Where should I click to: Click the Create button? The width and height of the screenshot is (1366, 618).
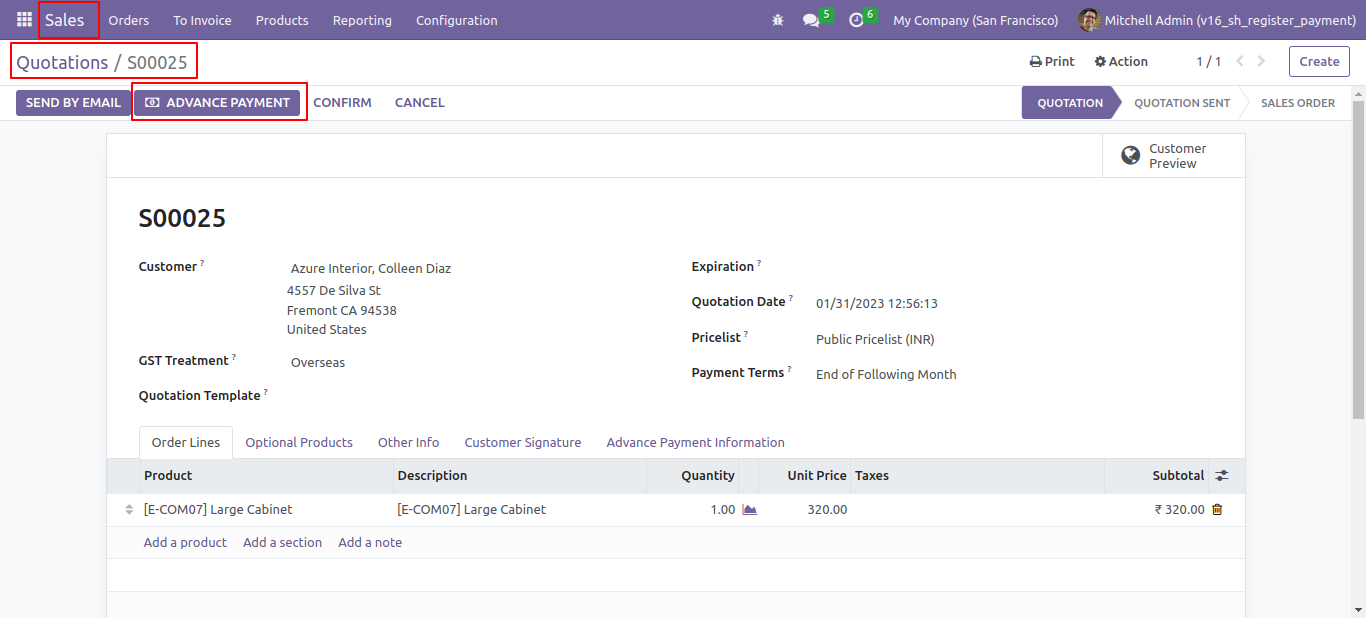point(1319,61)
